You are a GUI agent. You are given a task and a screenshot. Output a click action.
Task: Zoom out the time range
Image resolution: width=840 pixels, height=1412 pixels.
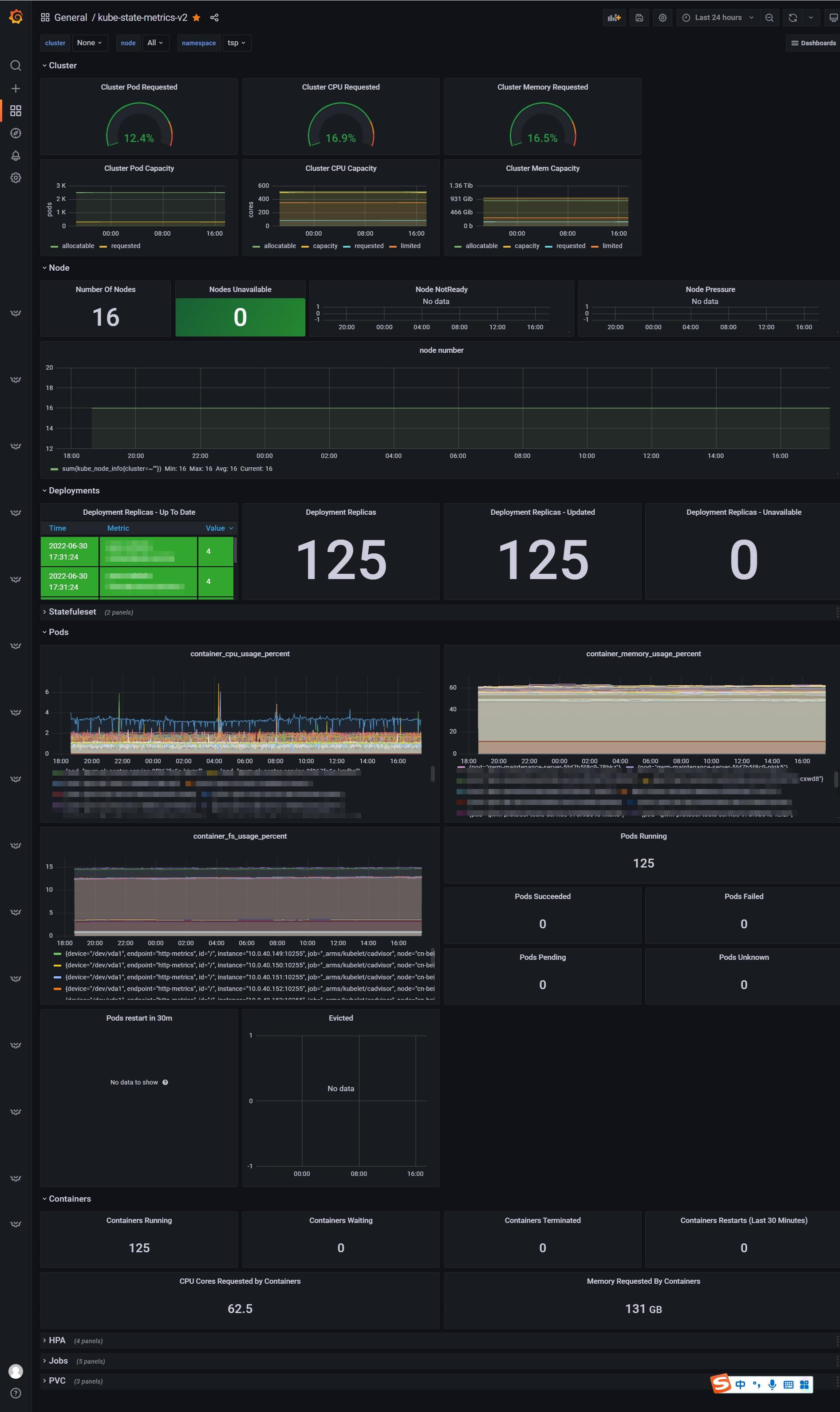coord(769,18)
